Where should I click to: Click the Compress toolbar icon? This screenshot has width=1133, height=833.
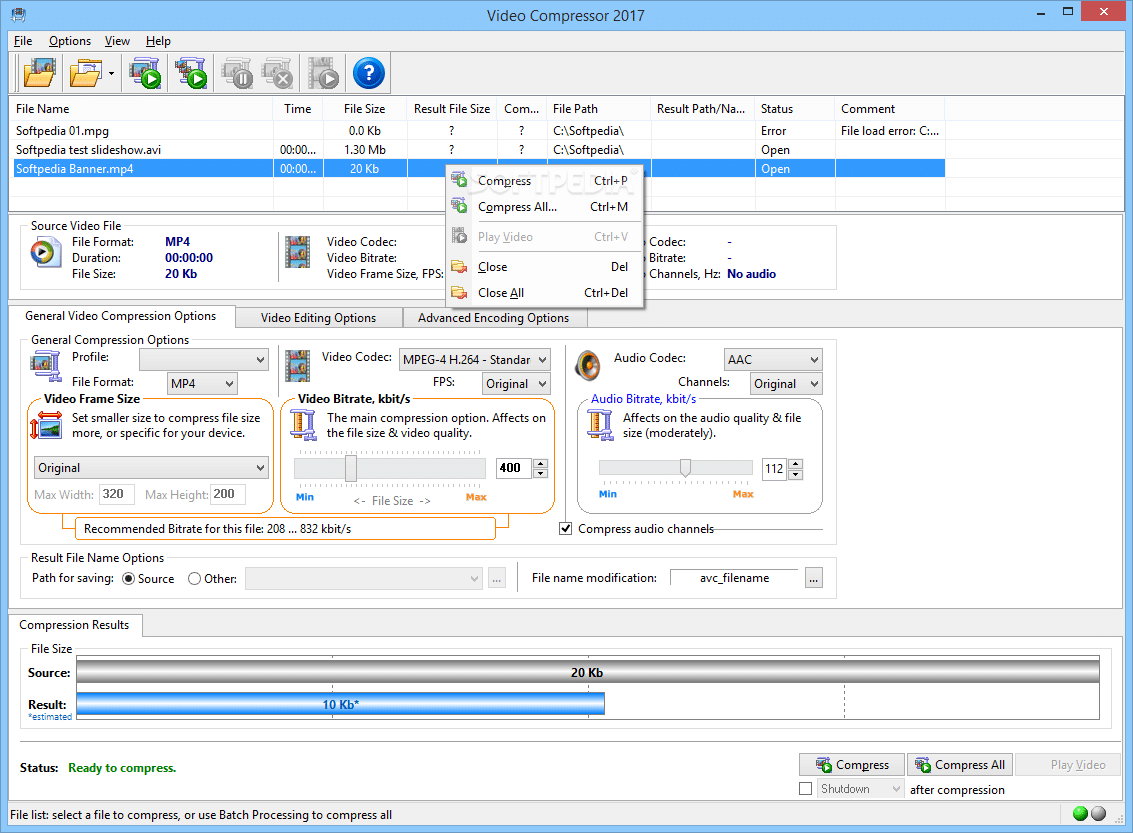click(x=145, y=73)
